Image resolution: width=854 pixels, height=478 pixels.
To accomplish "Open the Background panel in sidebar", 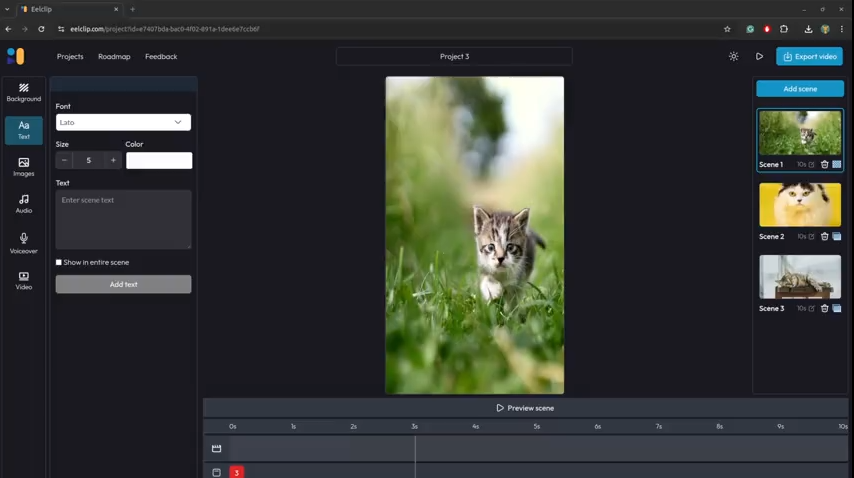I will (x=24, y=92).
